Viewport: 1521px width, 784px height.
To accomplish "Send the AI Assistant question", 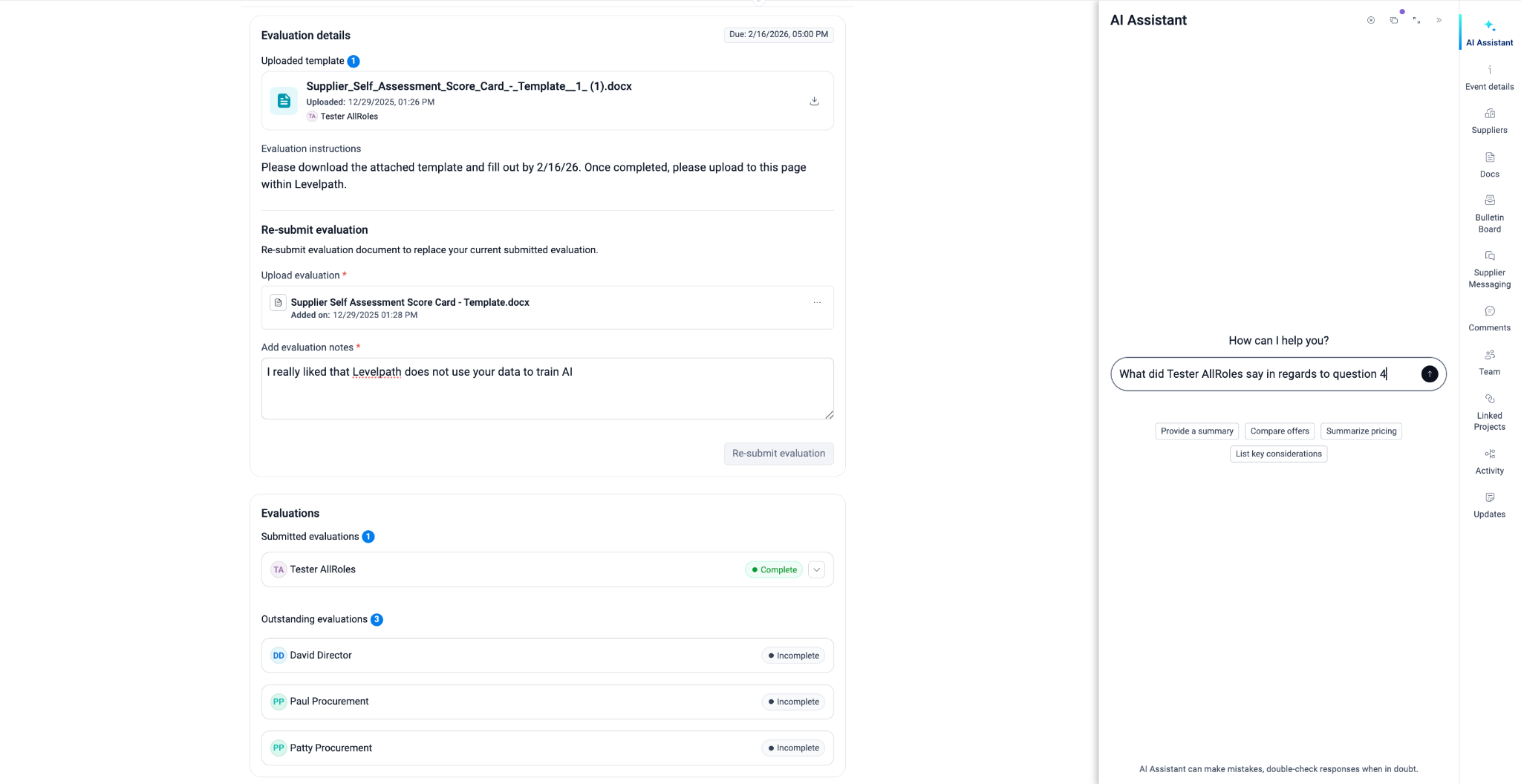I will pyautogui.click(x=1429, y=374).
